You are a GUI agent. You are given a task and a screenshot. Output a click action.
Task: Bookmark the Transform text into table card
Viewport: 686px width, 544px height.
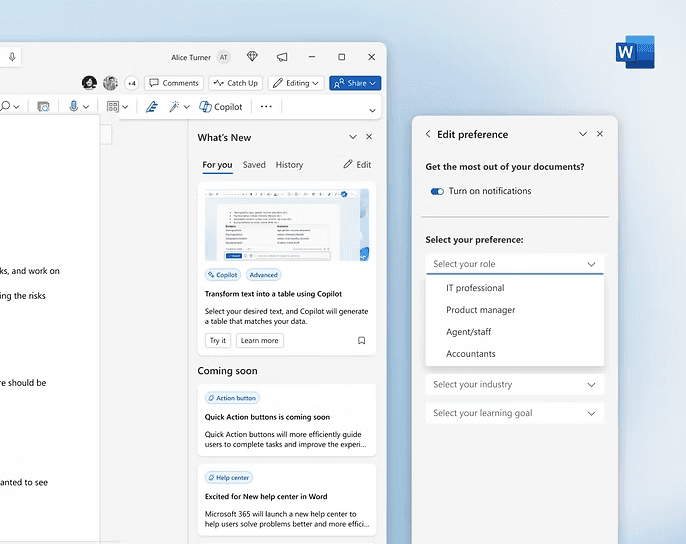361,340
